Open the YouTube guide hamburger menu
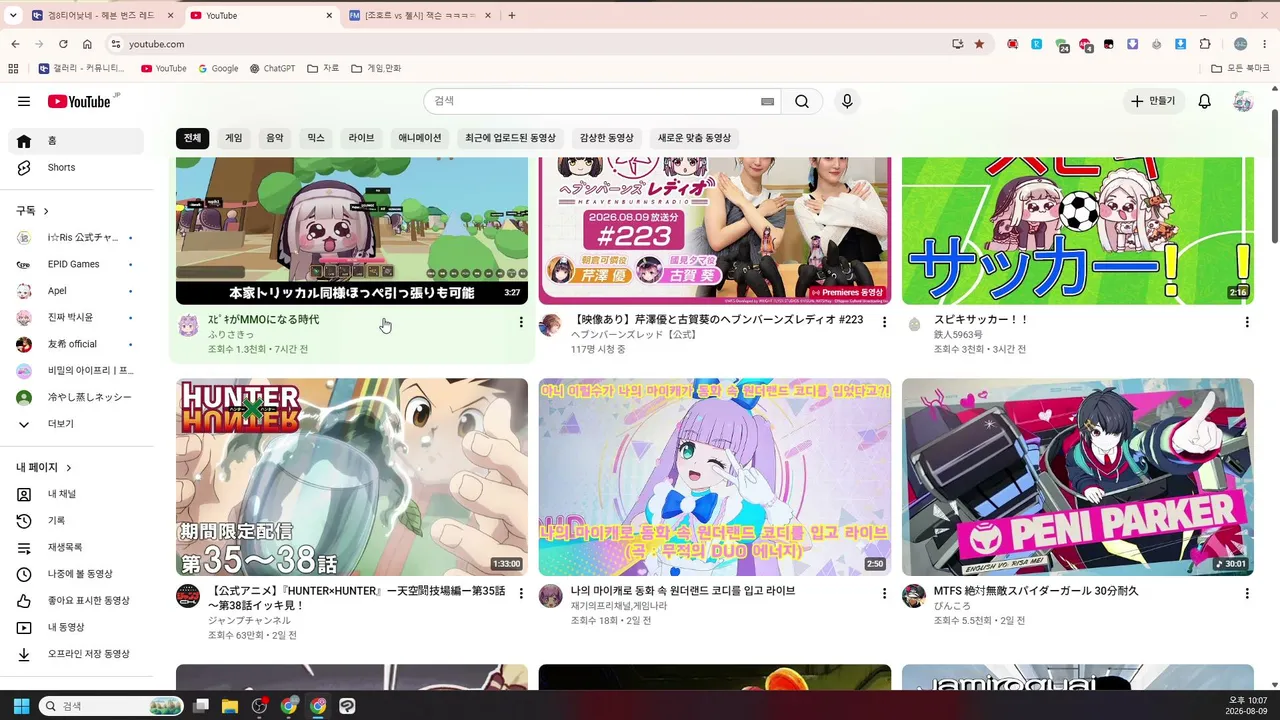 24,101
